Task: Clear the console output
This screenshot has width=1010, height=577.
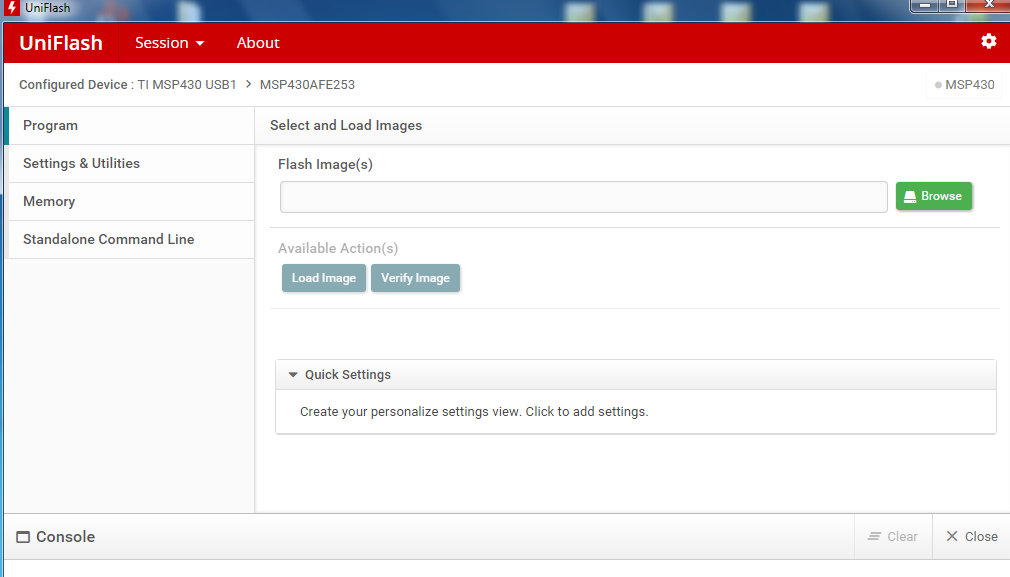Action: click(x=893, y=536)
